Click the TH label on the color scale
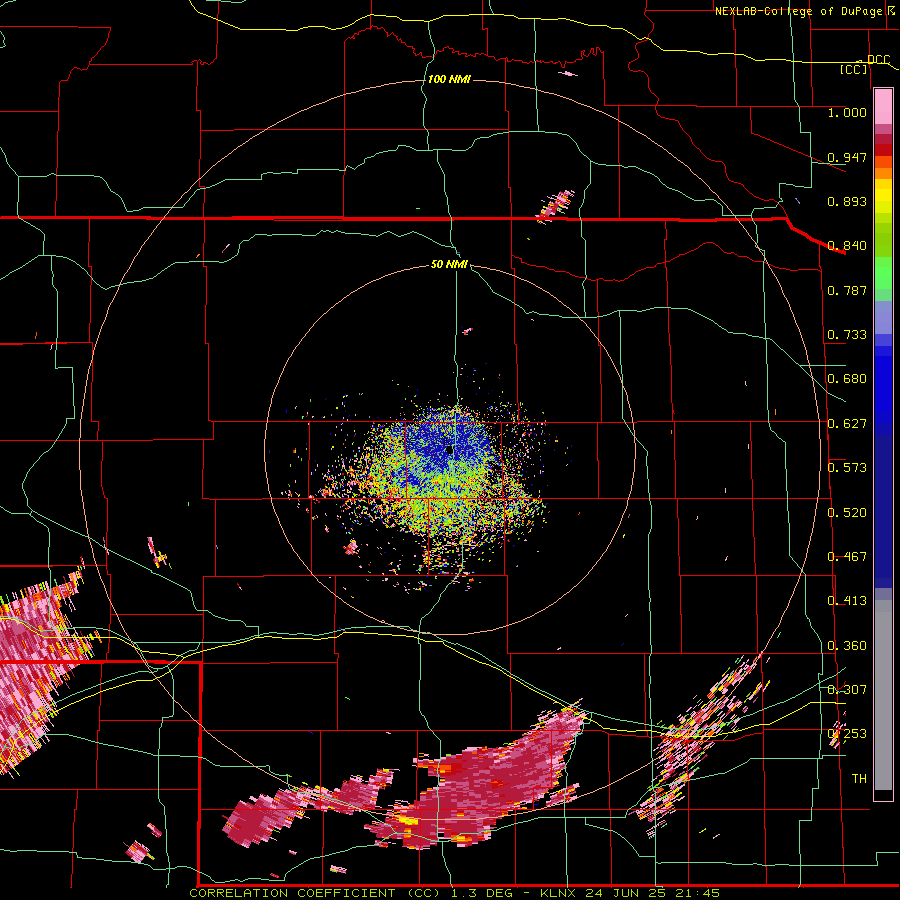Screen dimensions: 900x900 click(x=859, y=779)
